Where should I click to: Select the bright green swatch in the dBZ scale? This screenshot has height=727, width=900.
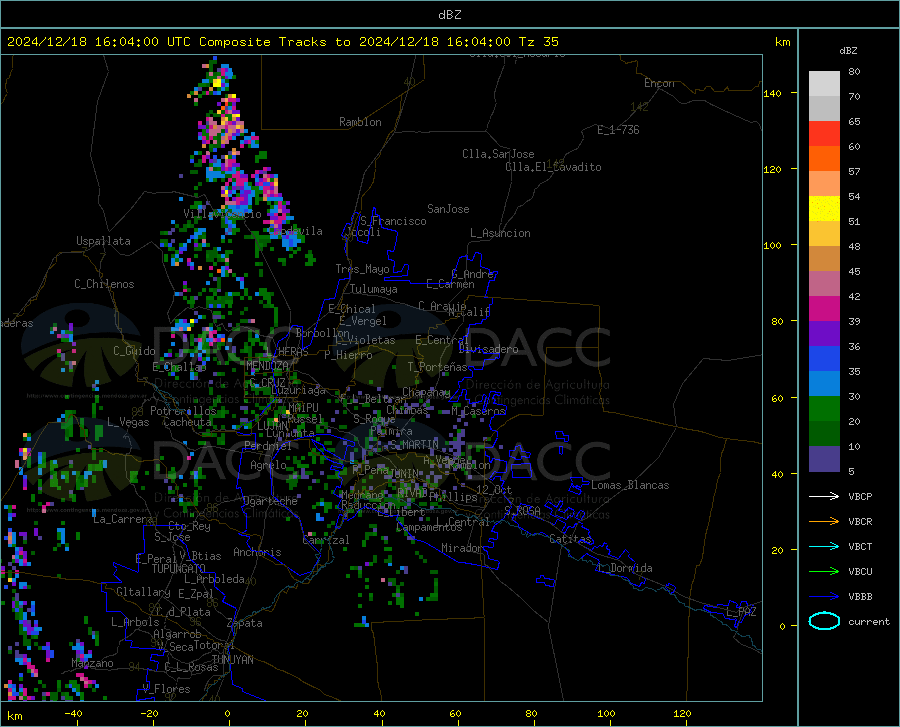pos(824,408)
